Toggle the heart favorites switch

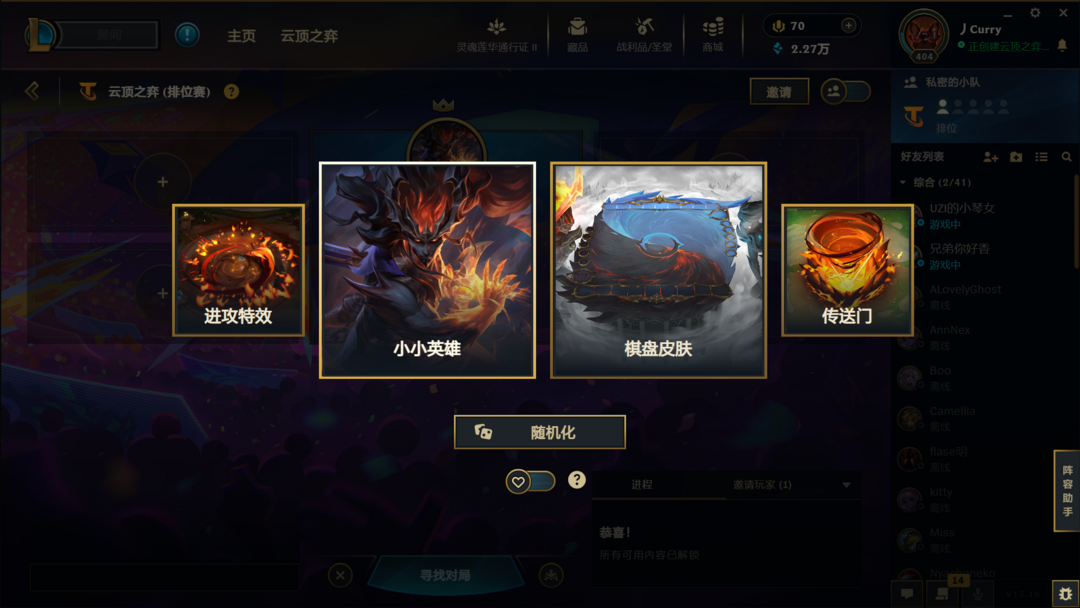tap(530, 481)
